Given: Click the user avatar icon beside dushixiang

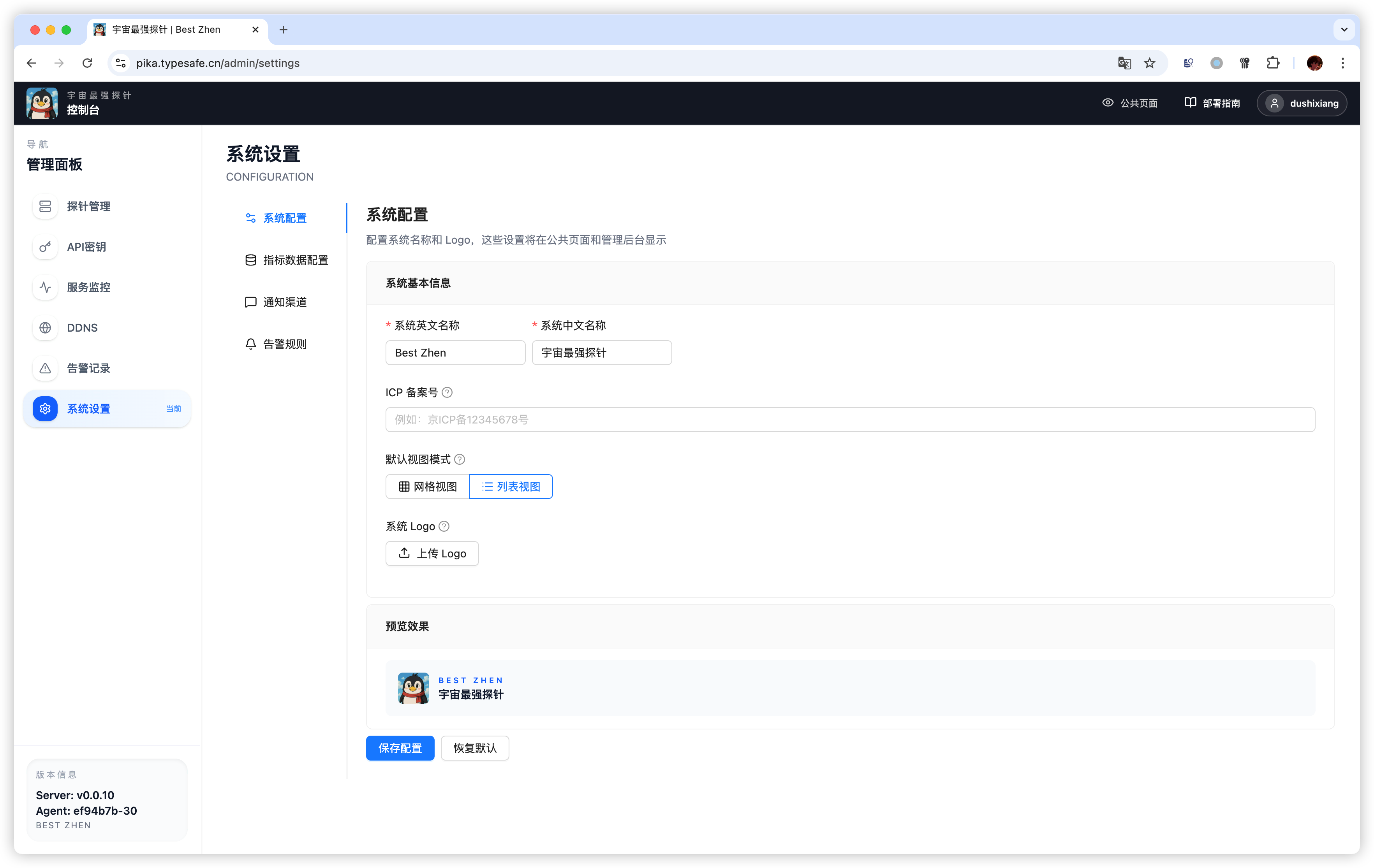Looking at the screenshot, I should 1275,103.
